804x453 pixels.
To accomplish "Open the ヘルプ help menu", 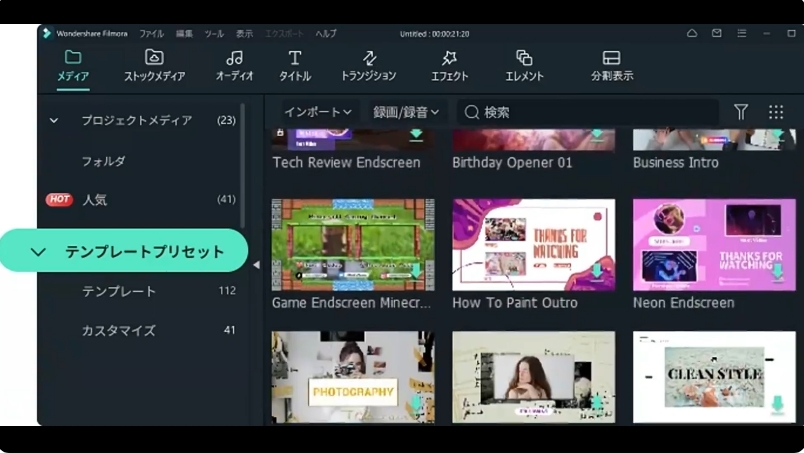I will point(326,33).
